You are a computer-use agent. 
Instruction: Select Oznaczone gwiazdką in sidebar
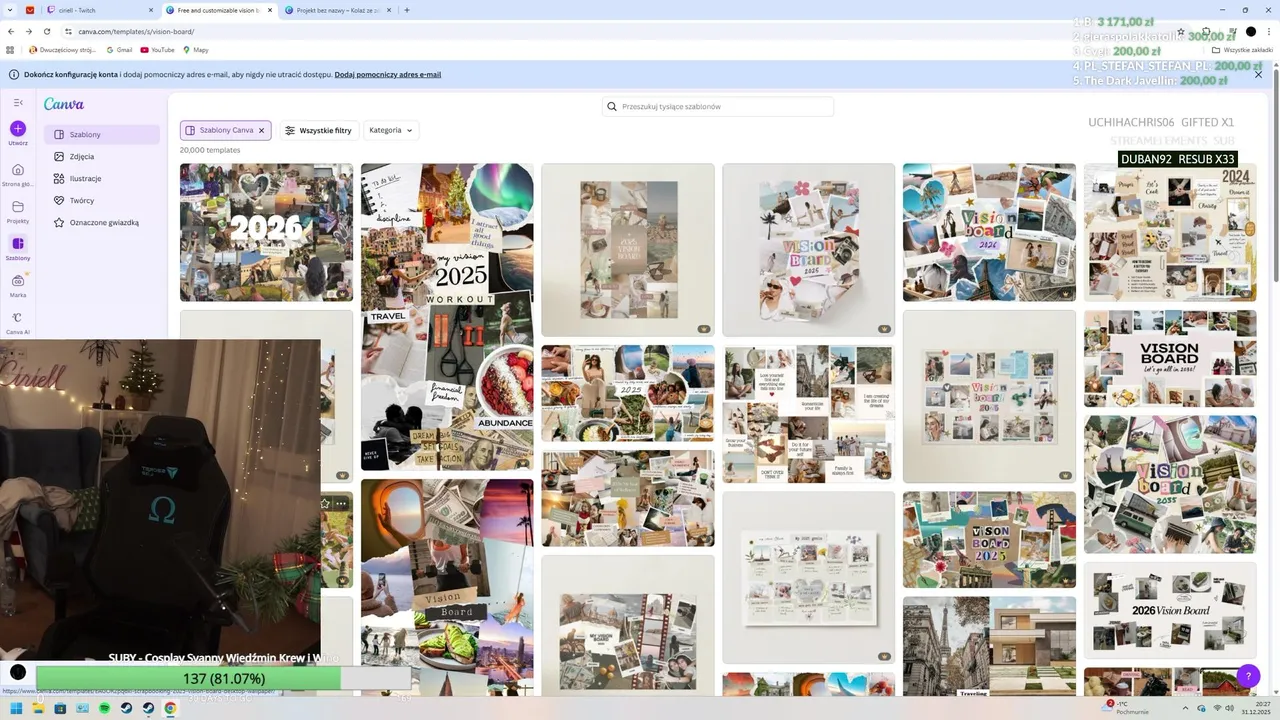(102, 222)
